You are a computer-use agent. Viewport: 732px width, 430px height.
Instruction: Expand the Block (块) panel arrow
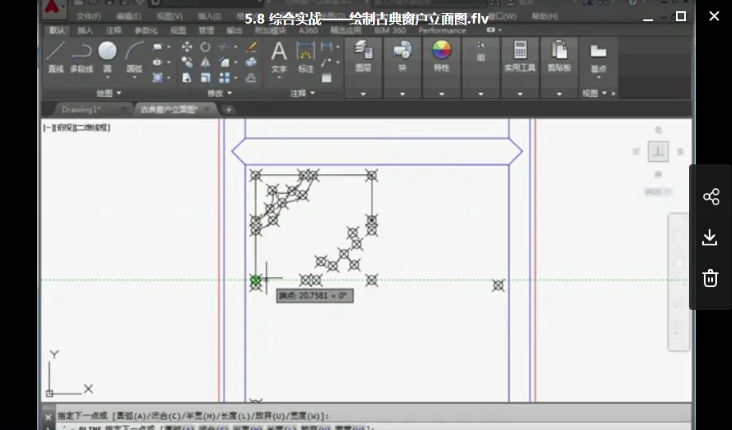point(402,94)
